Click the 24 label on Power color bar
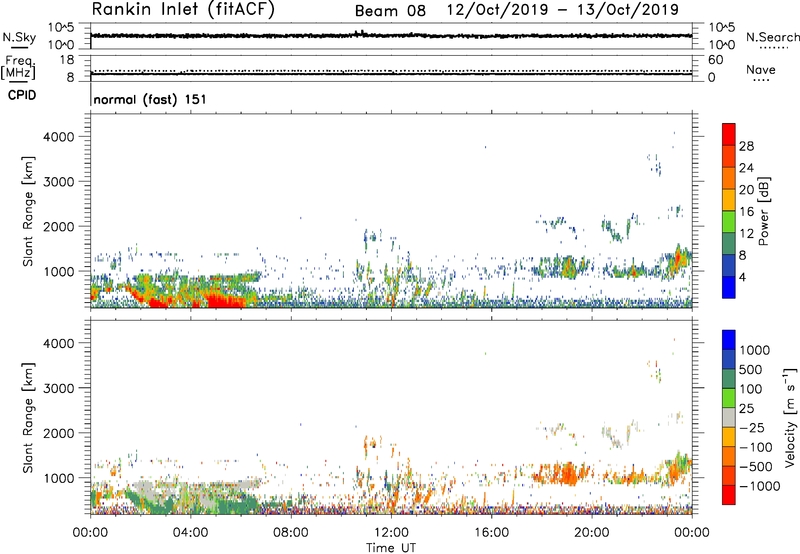The height and width of the screenshot is (554, 800). pyautogui.click(x=746, y=168)
